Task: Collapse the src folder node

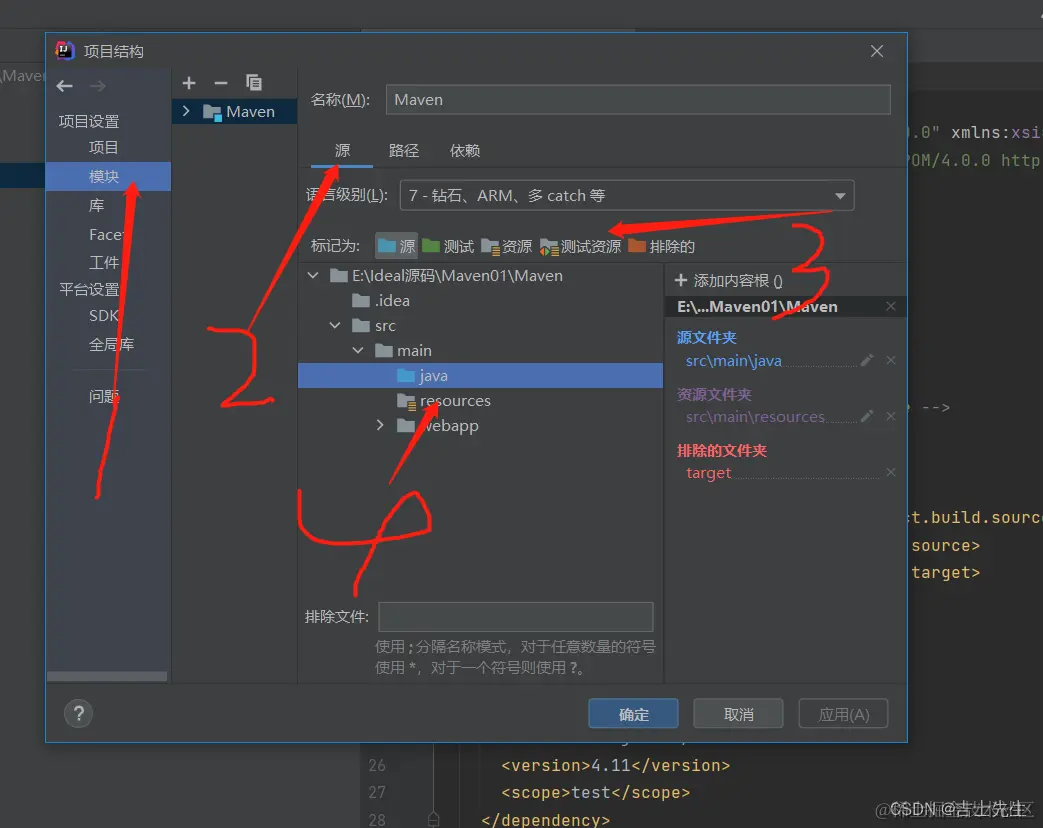Action: pyautogui.click(x=335, y=325)
